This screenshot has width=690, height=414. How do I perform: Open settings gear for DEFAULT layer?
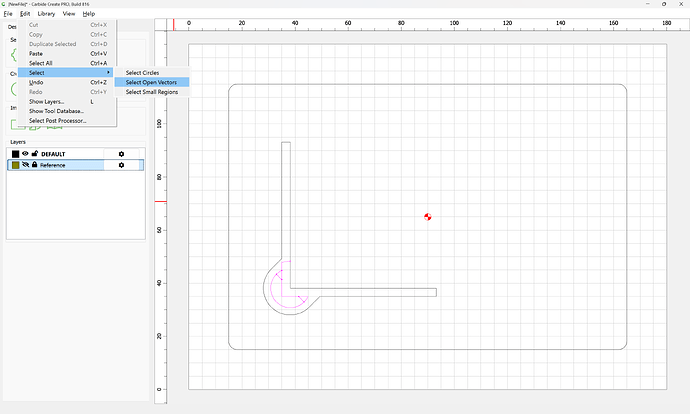click(x=121, y=154)
